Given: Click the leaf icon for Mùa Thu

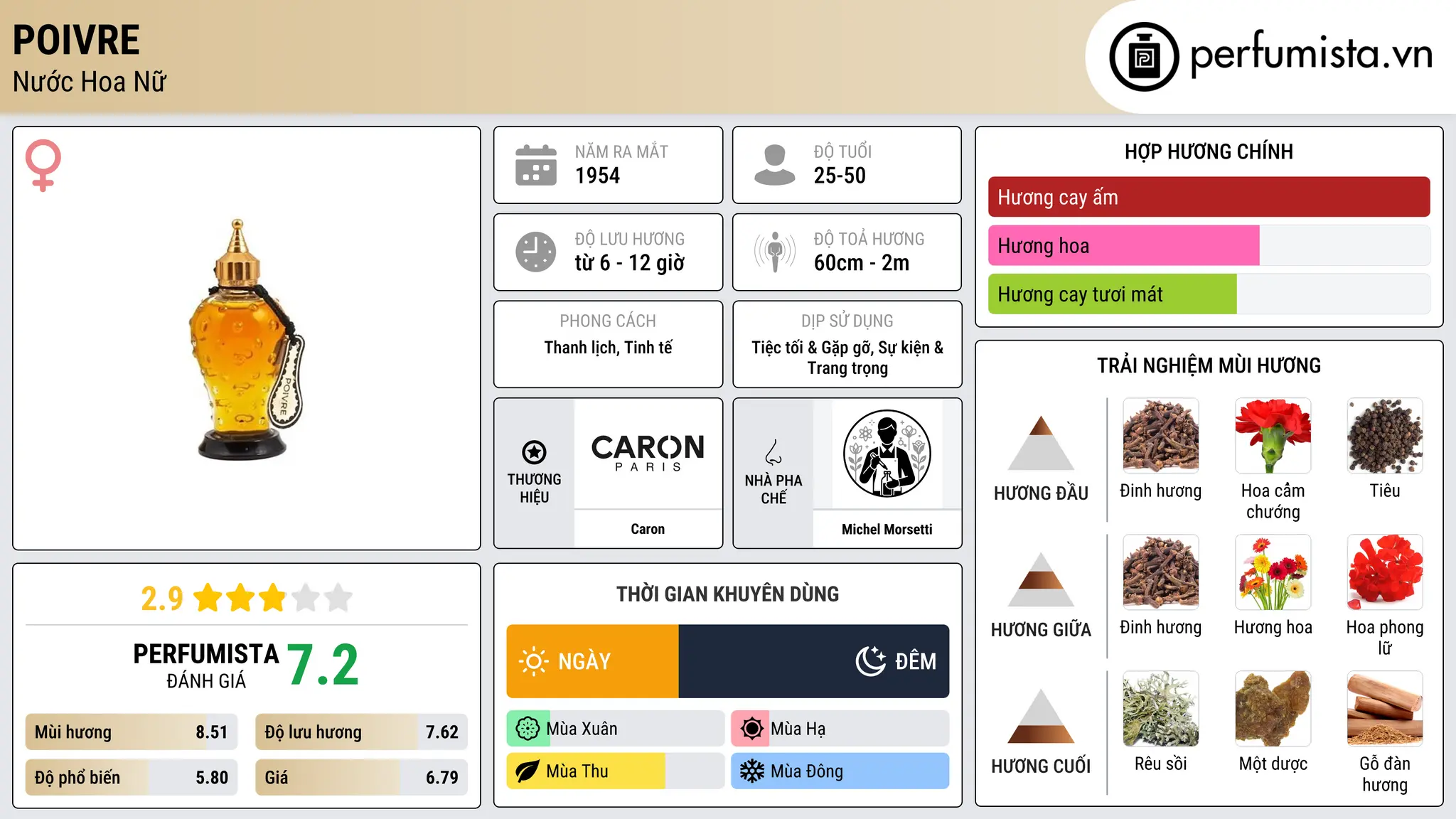Looking at the screenshot, I should click(x=528, y=771).
